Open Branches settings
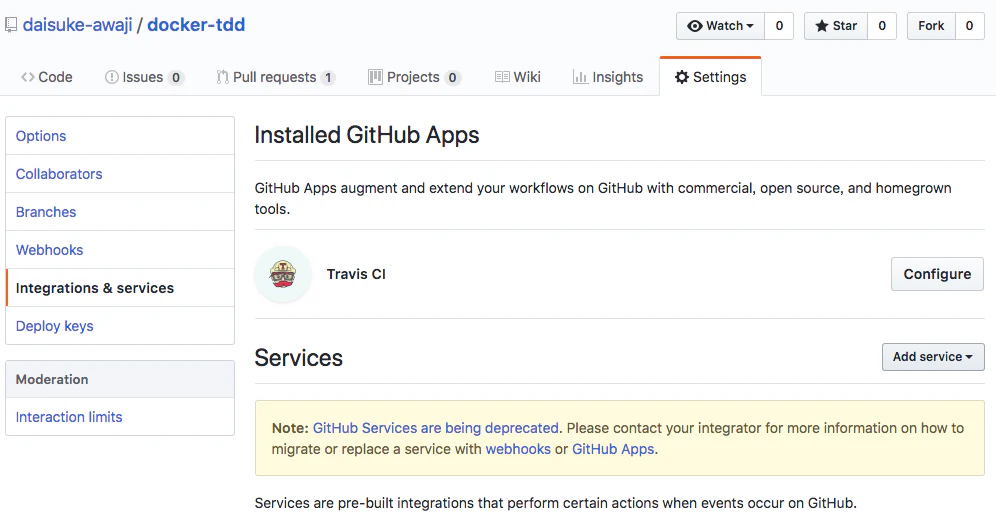The height and width of the screenshot is (530, 996). tap(120, 212)
